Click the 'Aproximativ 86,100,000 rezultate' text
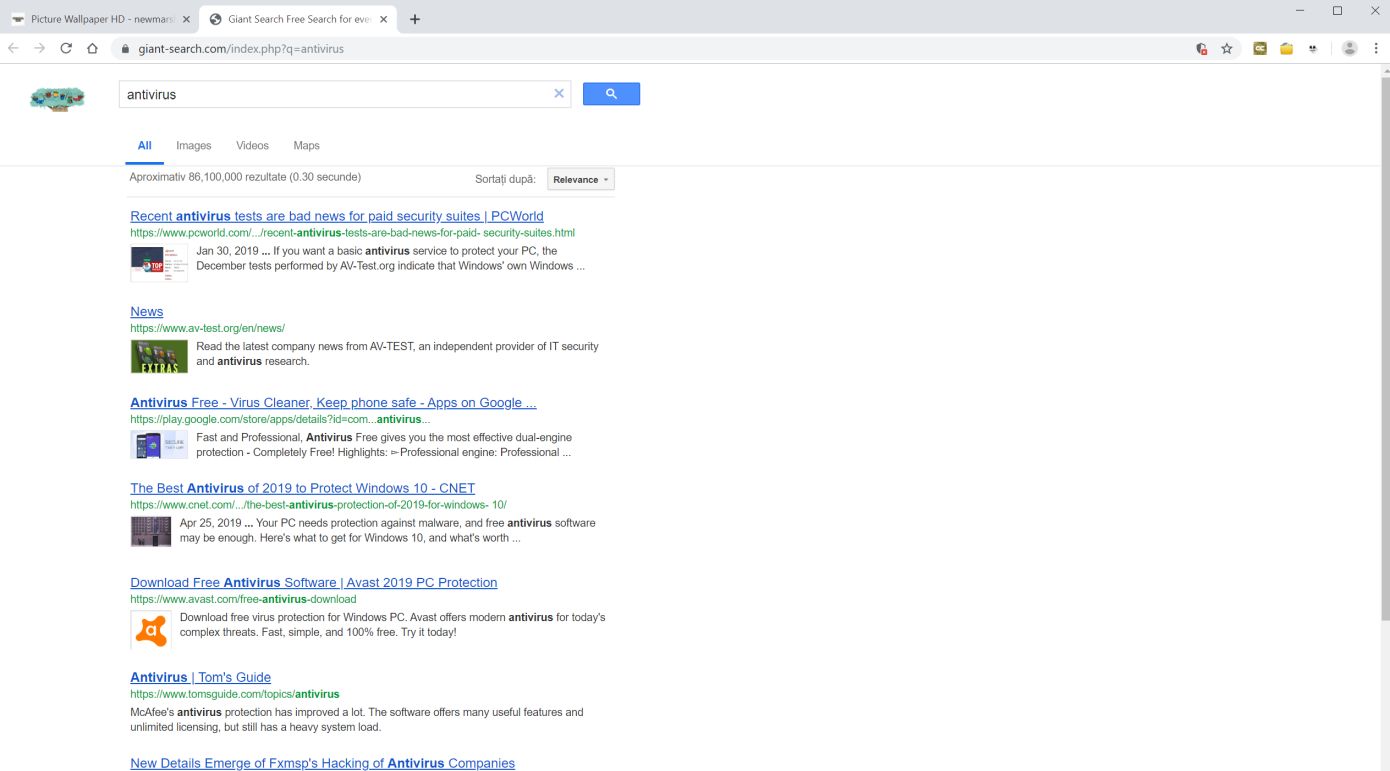The width and height of the screenshot is (1390, 771). pyautogui.click(x=245, y=177)
